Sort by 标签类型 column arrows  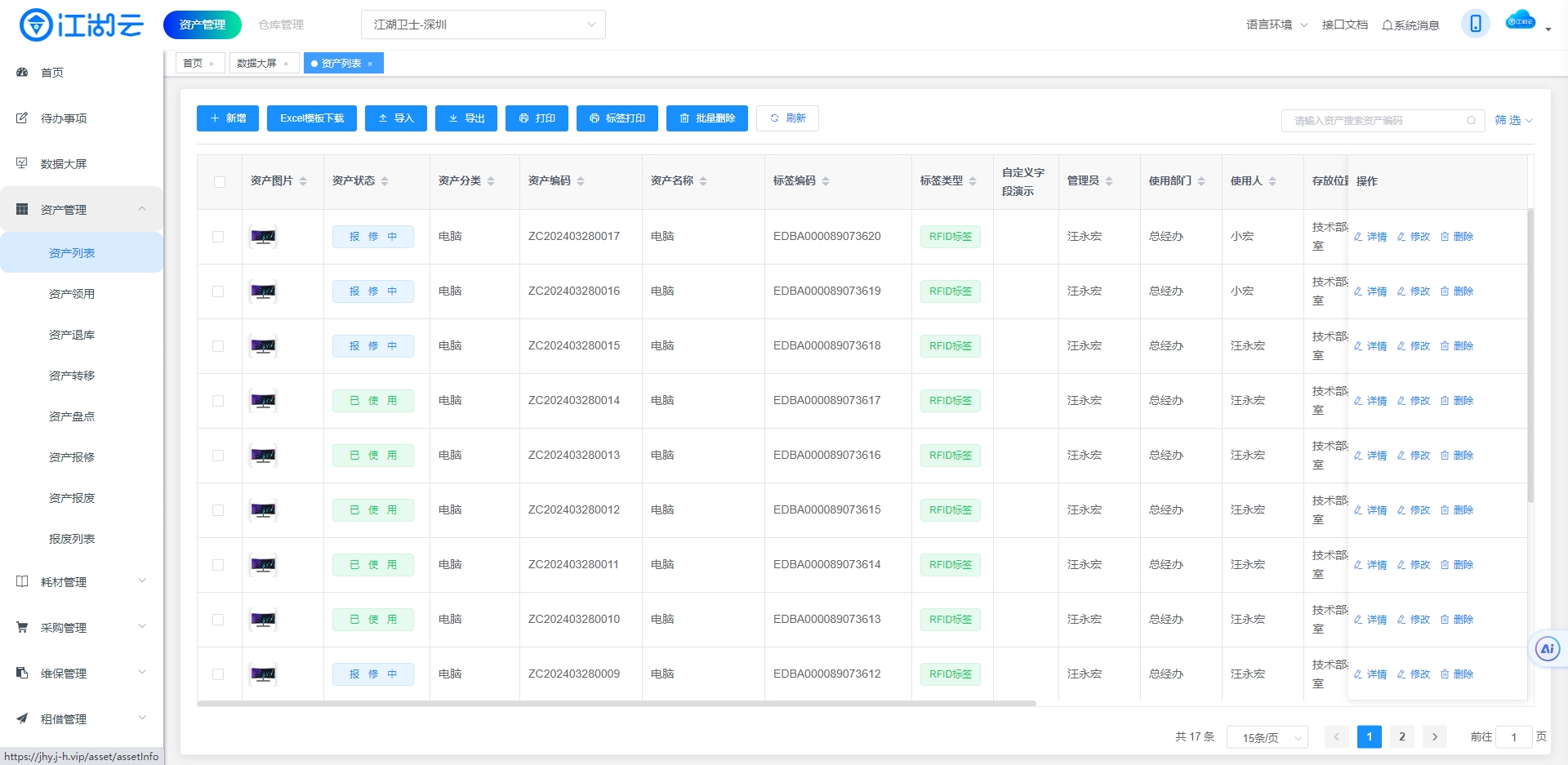[x=973, y=181]
